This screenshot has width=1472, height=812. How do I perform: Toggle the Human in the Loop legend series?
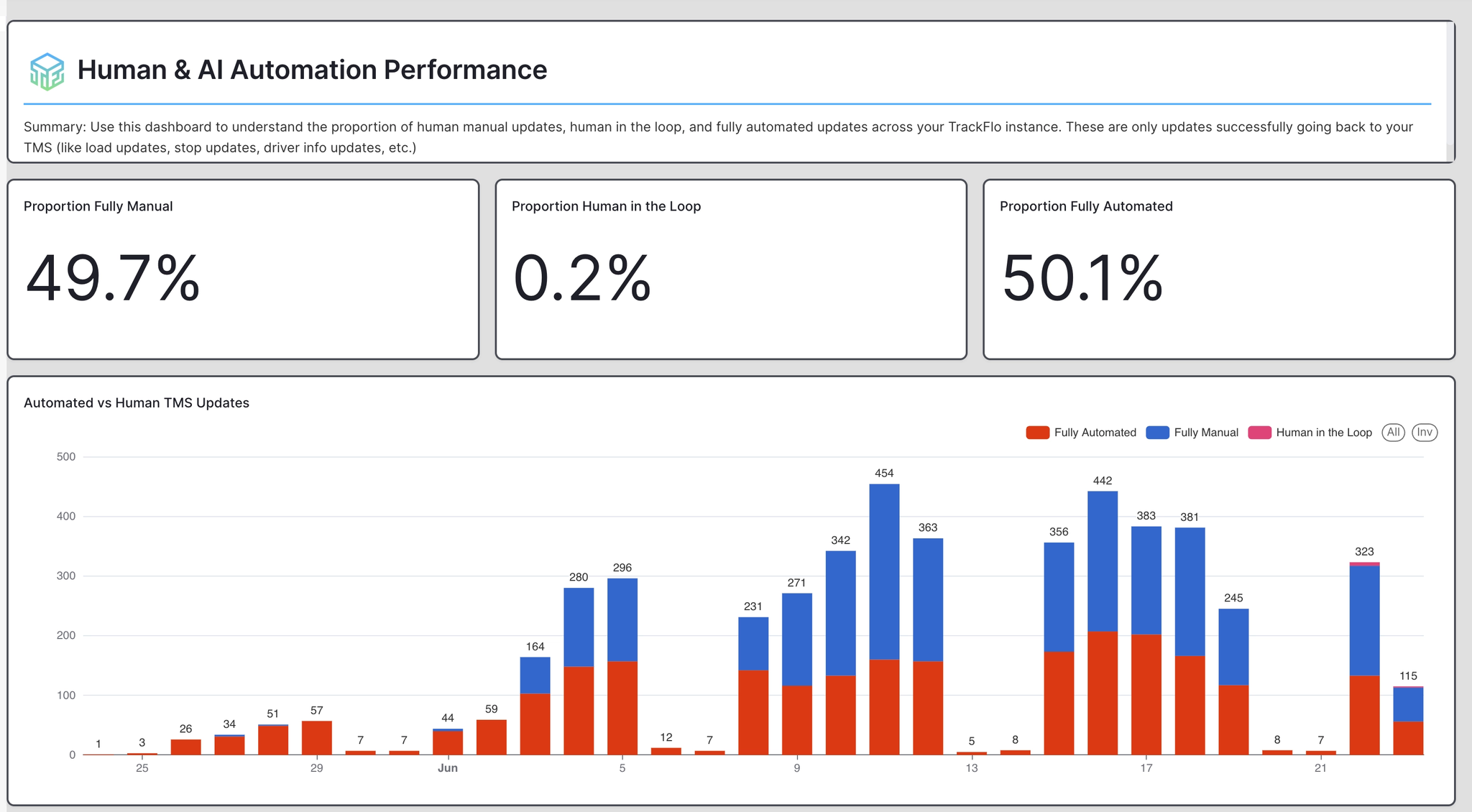(x=1310, y=433)
